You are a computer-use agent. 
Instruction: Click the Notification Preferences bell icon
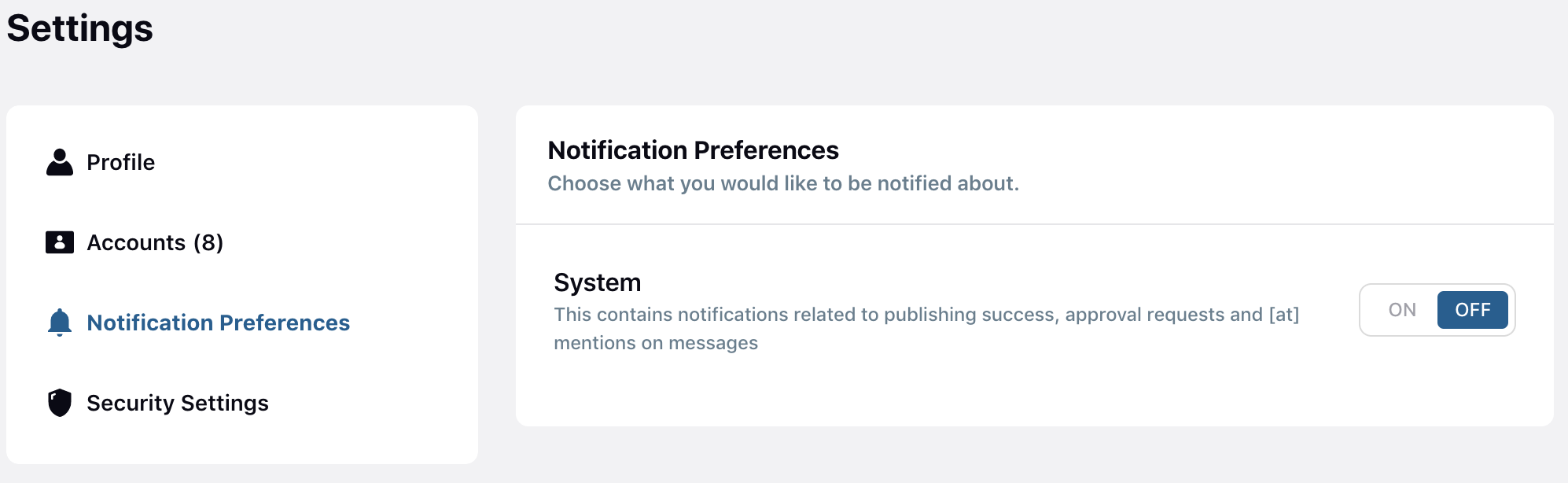[x=60, y=323]
